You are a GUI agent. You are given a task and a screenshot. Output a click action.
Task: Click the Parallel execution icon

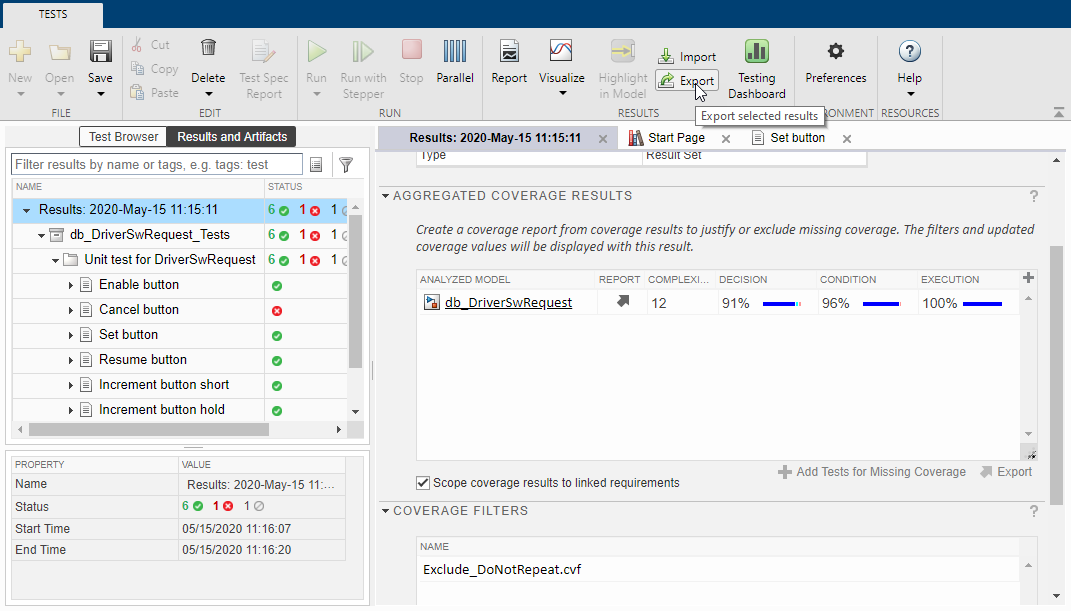click(x=454, y=52)
